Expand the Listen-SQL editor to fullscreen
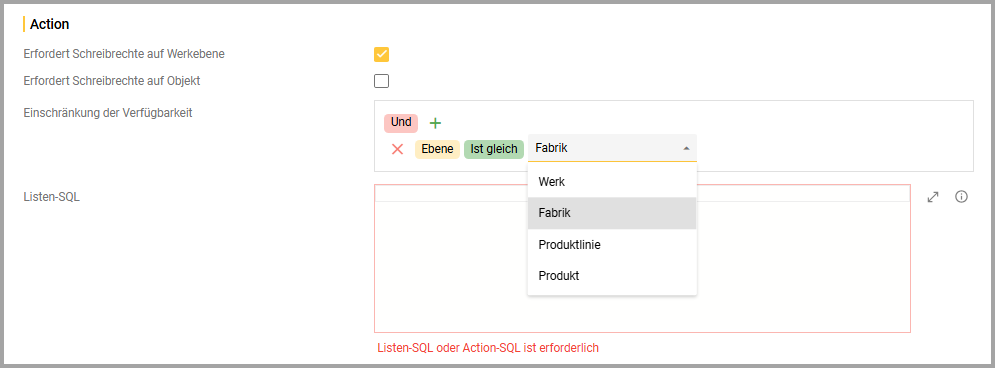 [x=933, y=197]
